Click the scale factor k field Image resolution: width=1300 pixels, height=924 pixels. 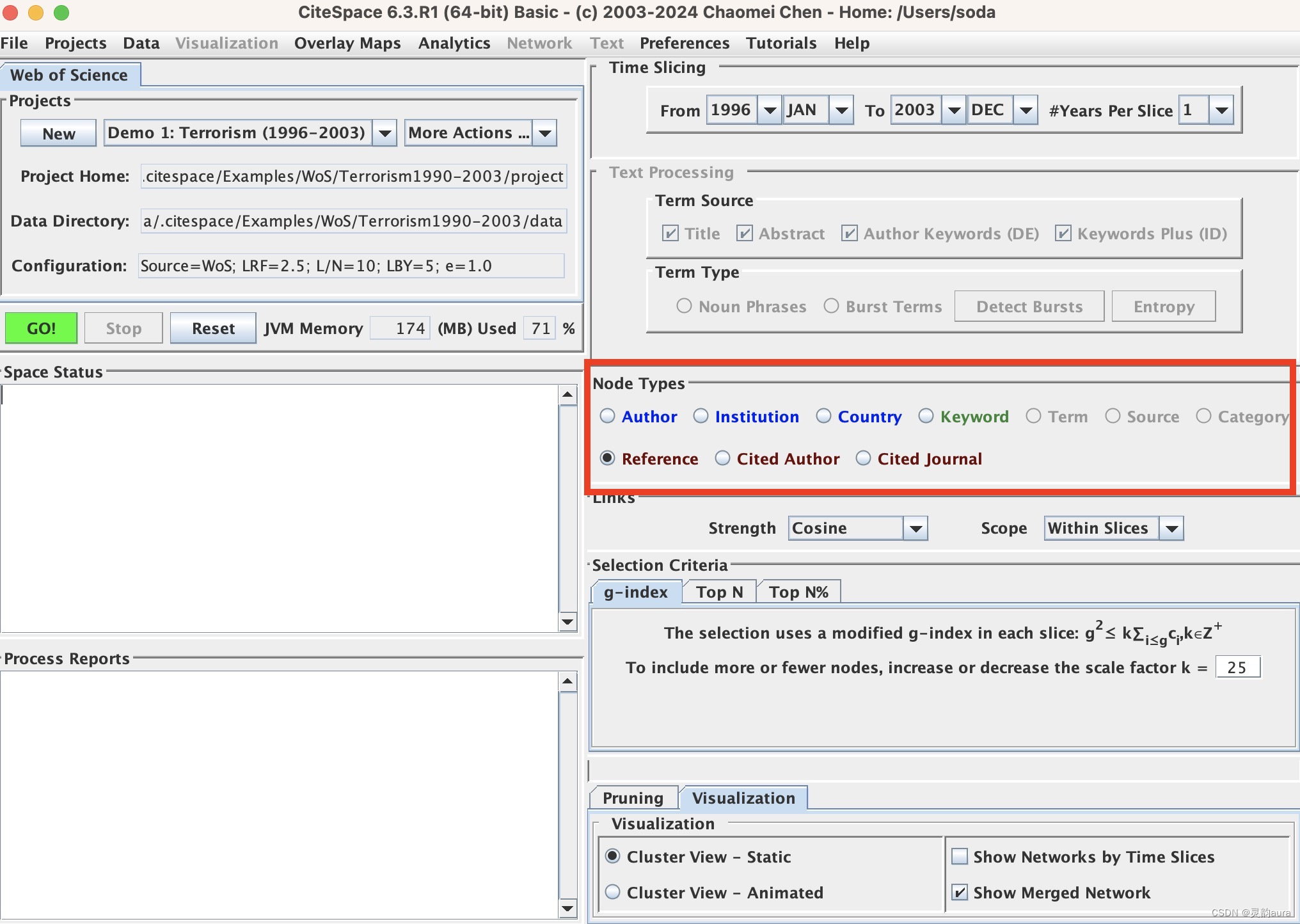click(1237, 667)
